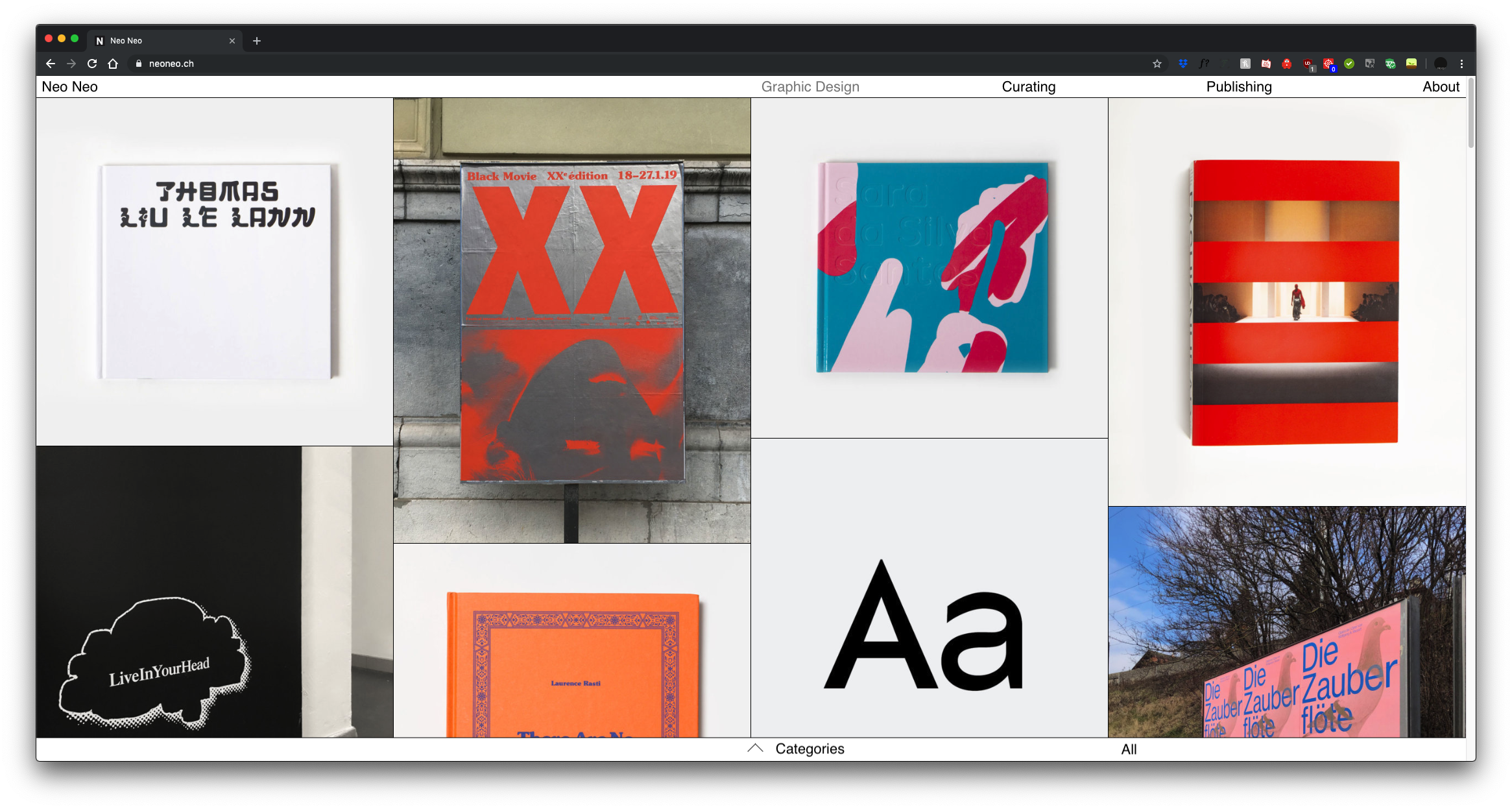
Task: Open the Fonts Ninja extension
Action: point(1205,63)
